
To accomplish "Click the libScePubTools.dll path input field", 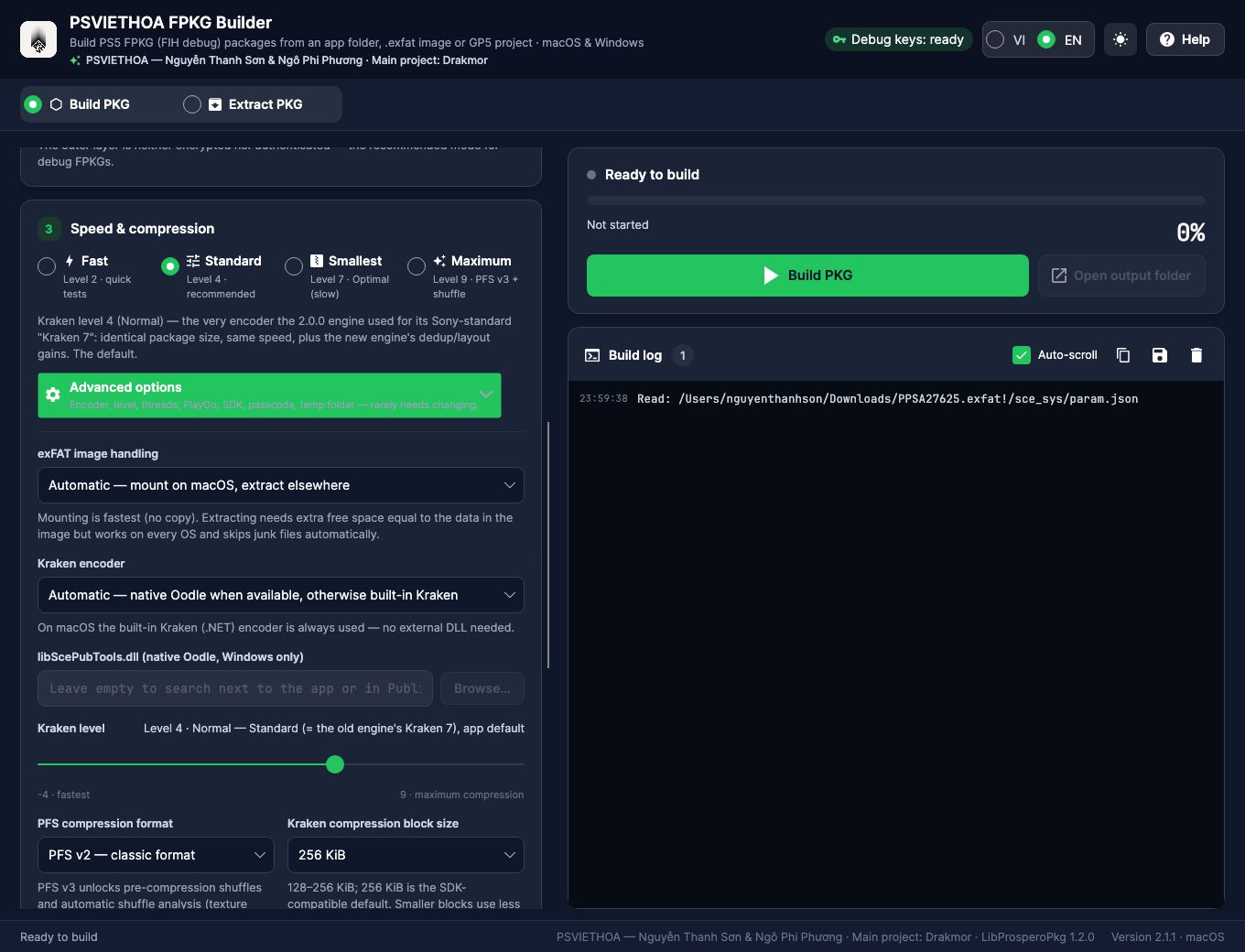I will coord(235,688).
